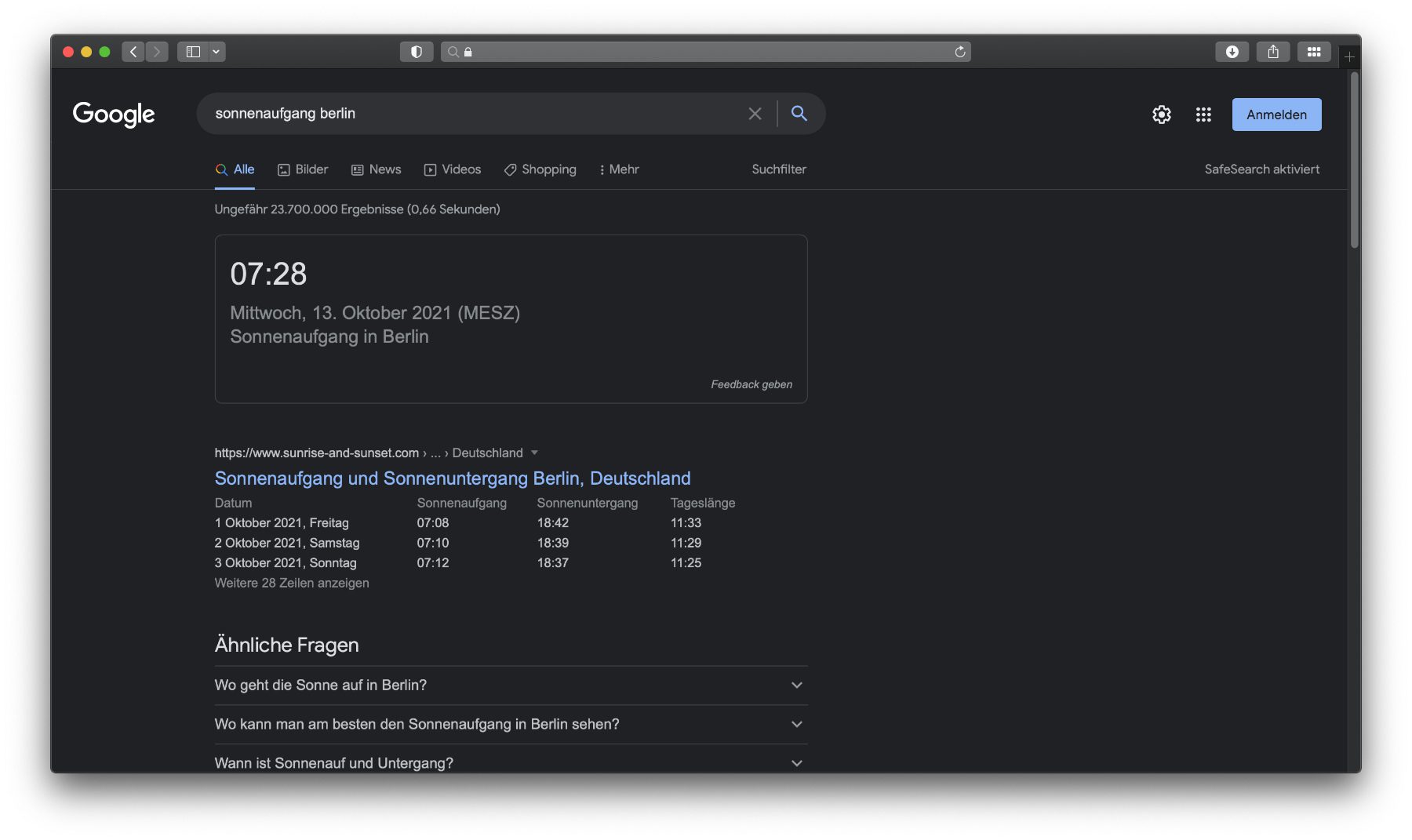
Task: Show Safari tab overview
Action: (1313, 52)
